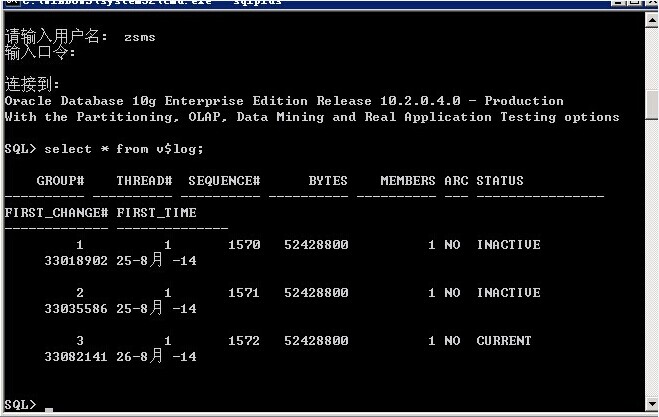Click the STATUS column header
This screenshot has height=417, width=659.
pos(500,181)
